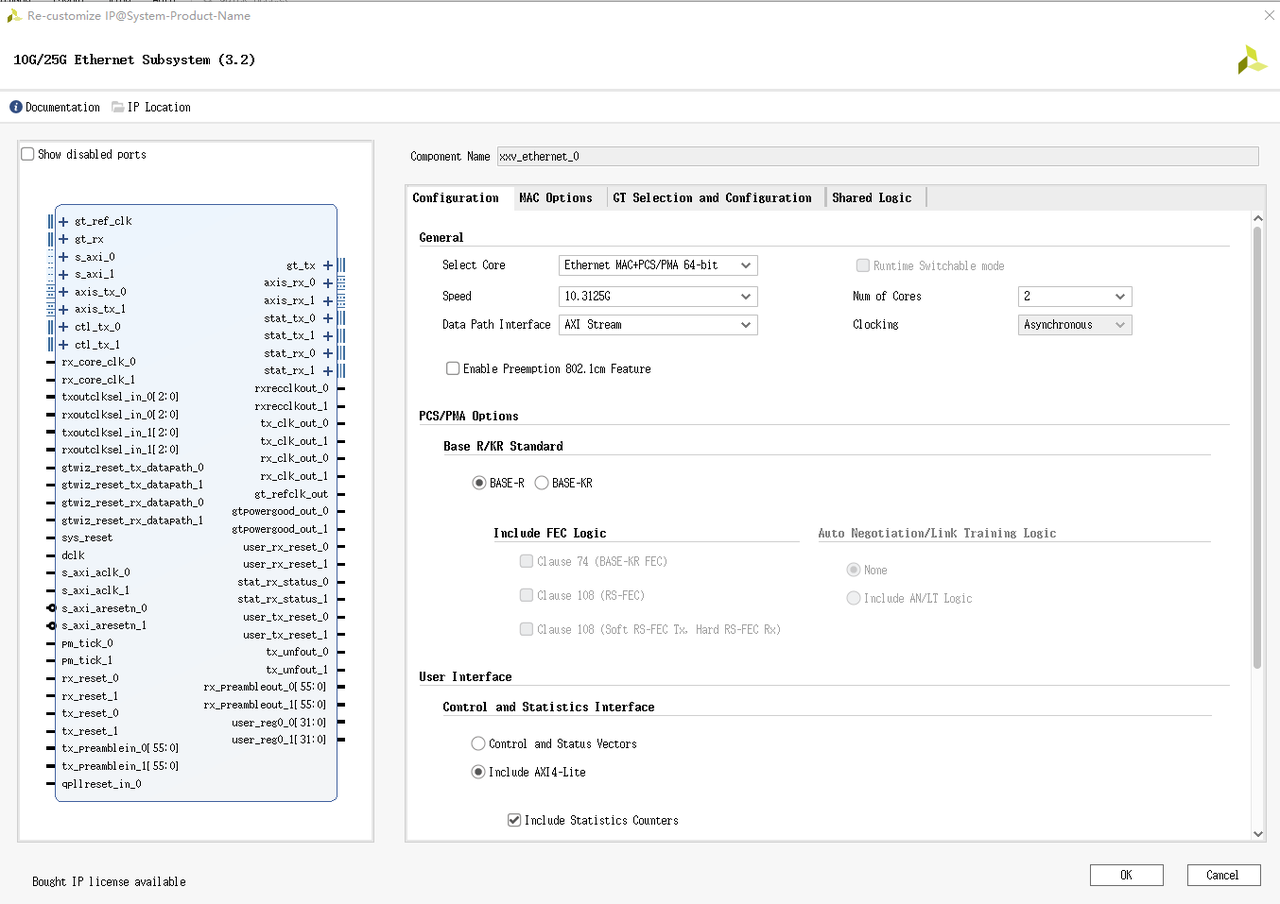Switch to the MAC Options tab
The height and width of the screenshot is (904, 1280).
pyautogui.click(x=555, y=198)
